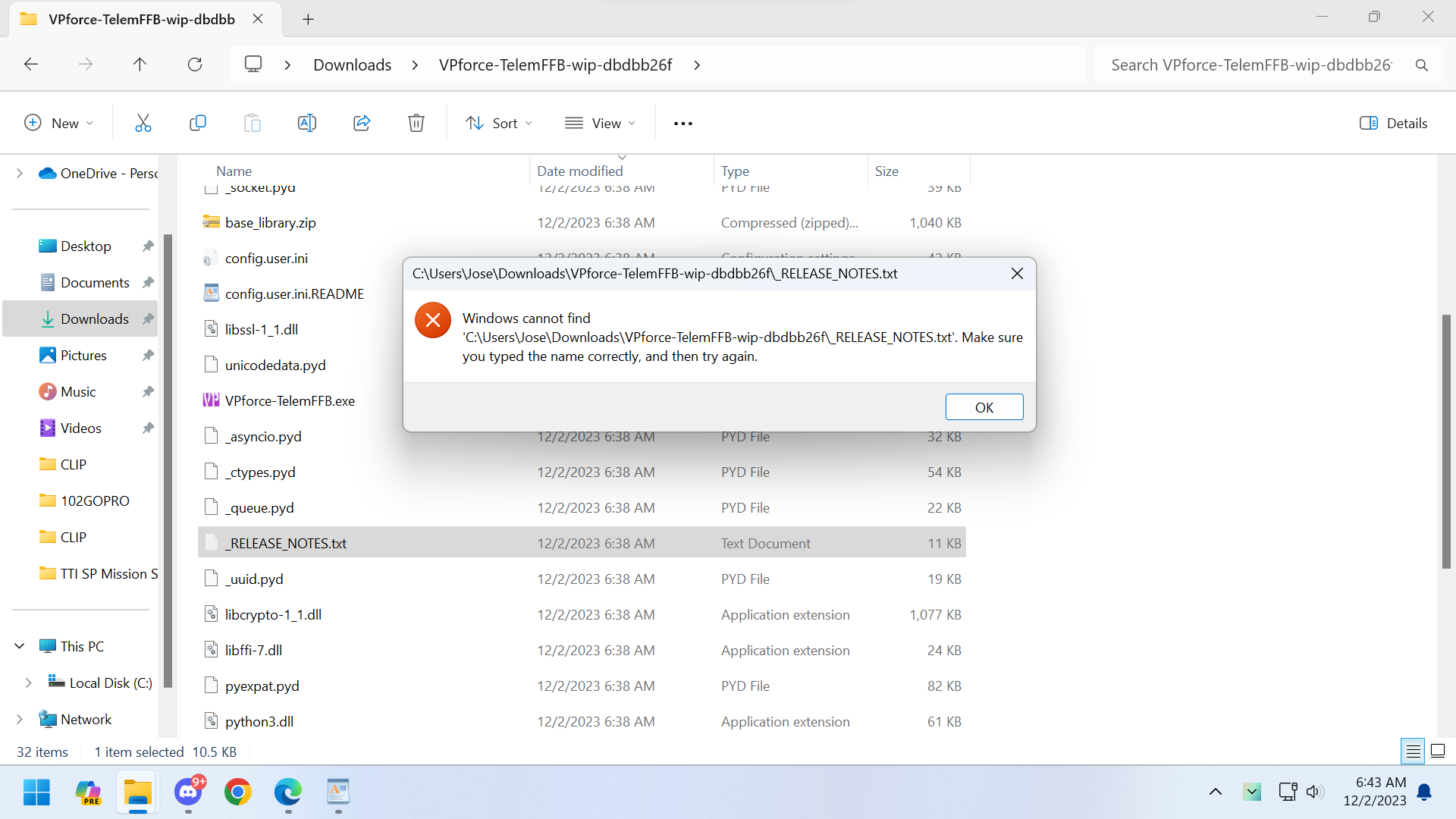Toggle the Details pane
Screen dimensions: 1456x819
(x=1393, y=123)
